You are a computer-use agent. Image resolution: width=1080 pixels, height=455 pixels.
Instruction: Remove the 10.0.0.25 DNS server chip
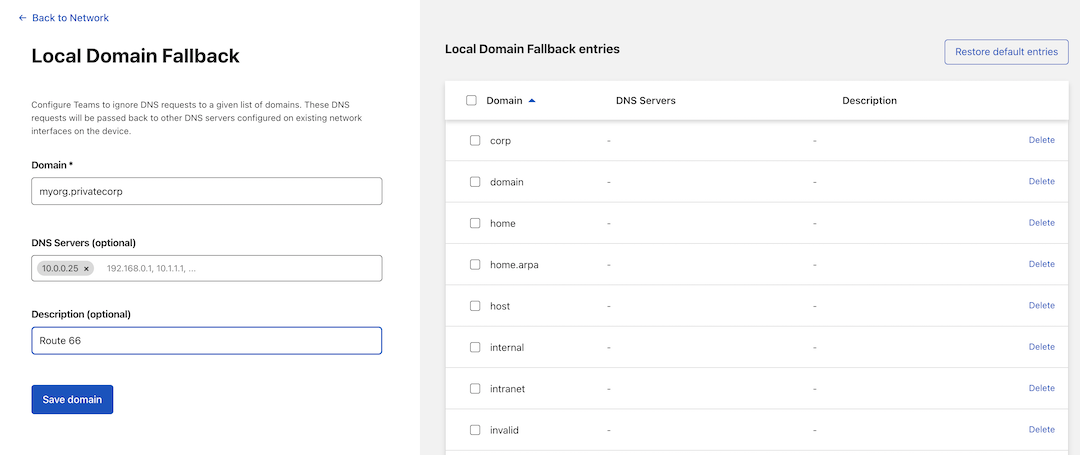[87, 269]
